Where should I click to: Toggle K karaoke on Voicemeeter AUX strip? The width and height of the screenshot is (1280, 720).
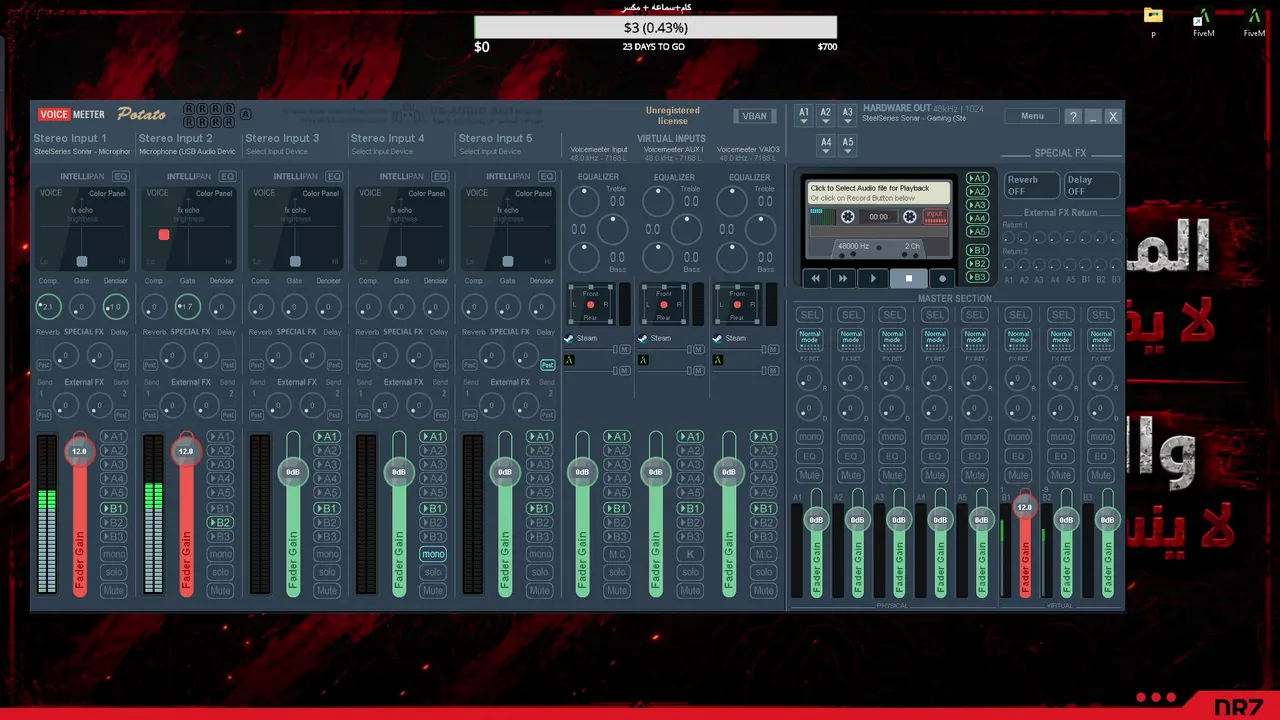690,554
